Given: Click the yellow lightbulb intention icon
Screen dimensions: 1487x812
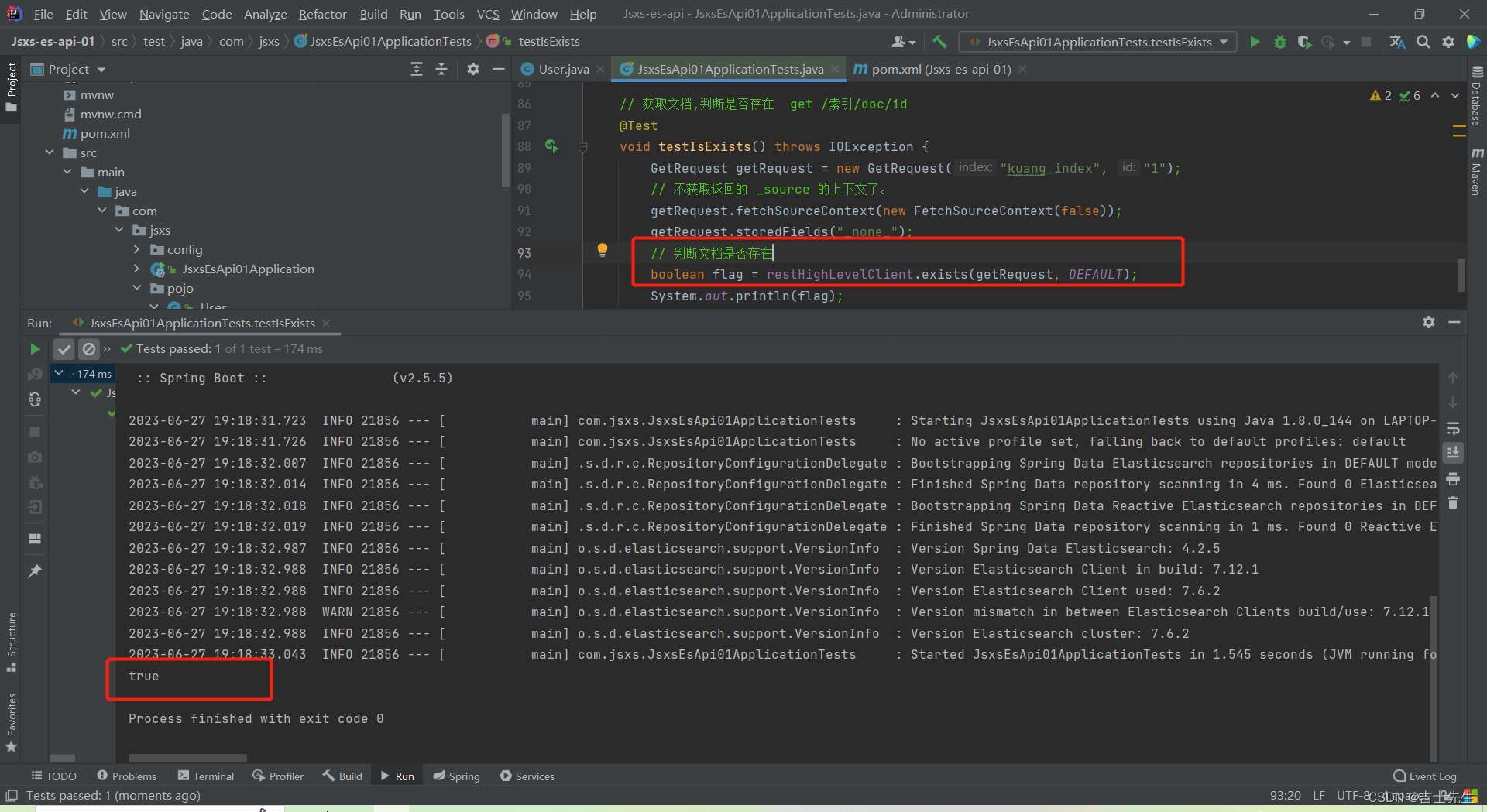Looking at the screenshot, I should (x=602, y=250).
